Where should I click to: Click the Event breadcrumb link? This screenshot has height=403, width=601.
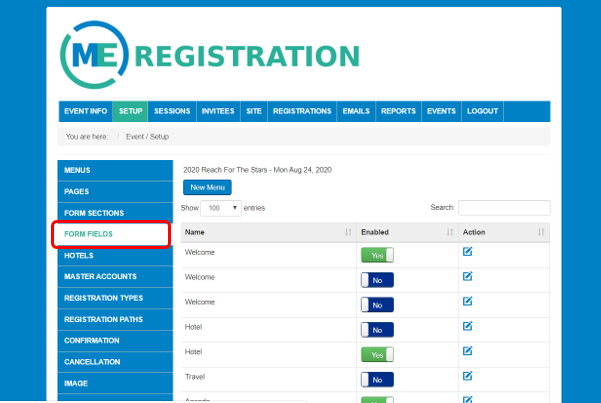(x=135, y=136)
